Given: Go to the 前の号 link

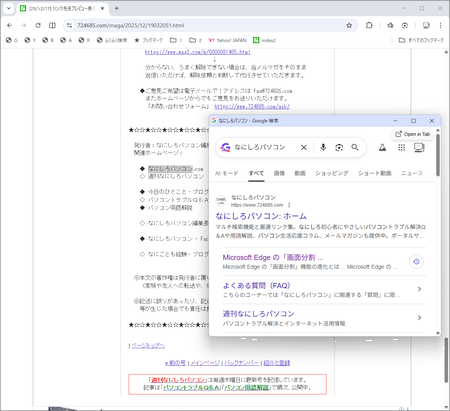Looking at the screenshot, I should 175,363.
